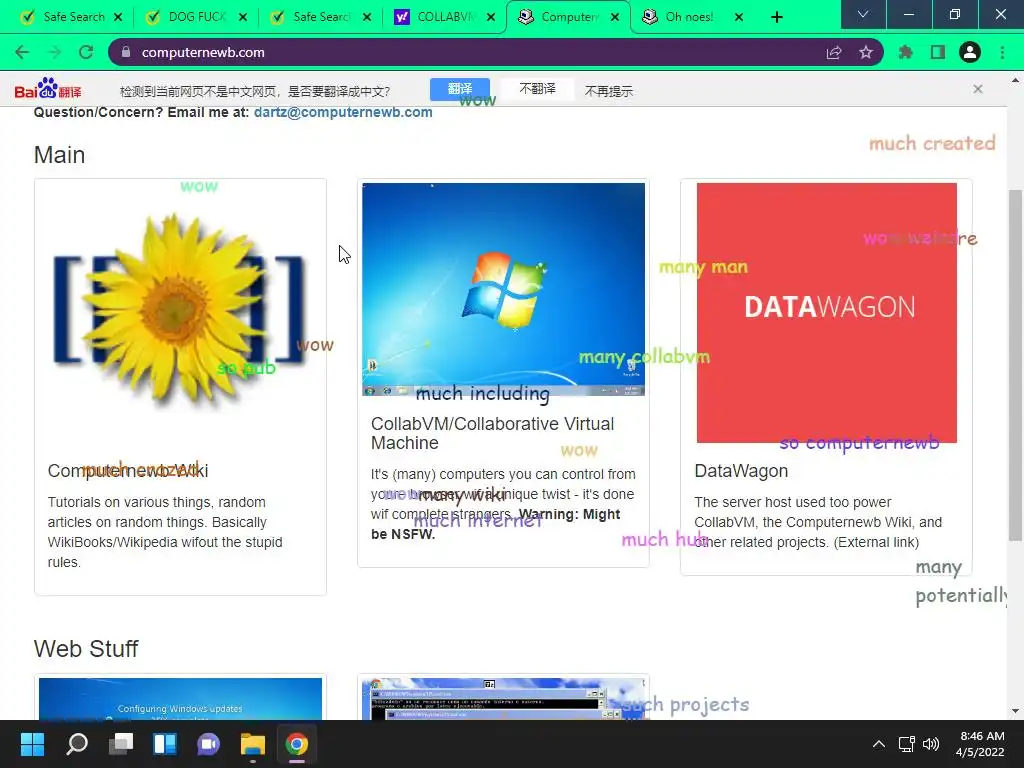Click the scrollbar down arrow
The image size is (1024, 768).
pyautogui.click(x=1015, y=711)
